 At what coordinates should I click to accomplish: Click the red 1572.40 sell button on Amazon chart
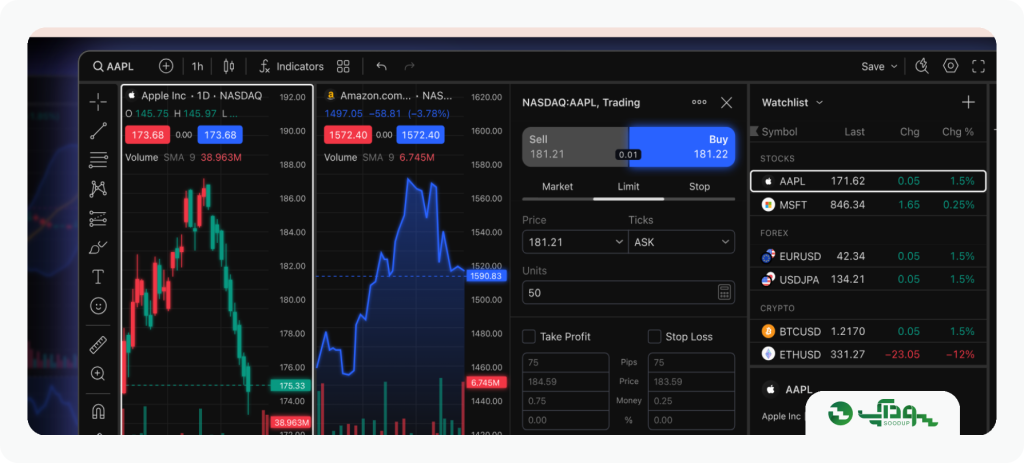pyautogui.click(x=349, y=135)
